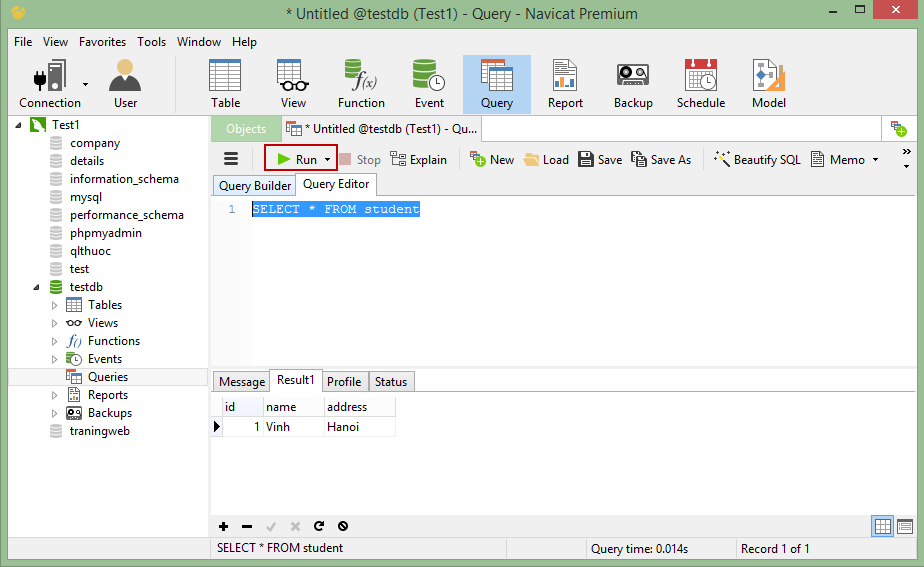Click the stop loading circle icon
924x567 pixels.
click(x=343, y=526)
